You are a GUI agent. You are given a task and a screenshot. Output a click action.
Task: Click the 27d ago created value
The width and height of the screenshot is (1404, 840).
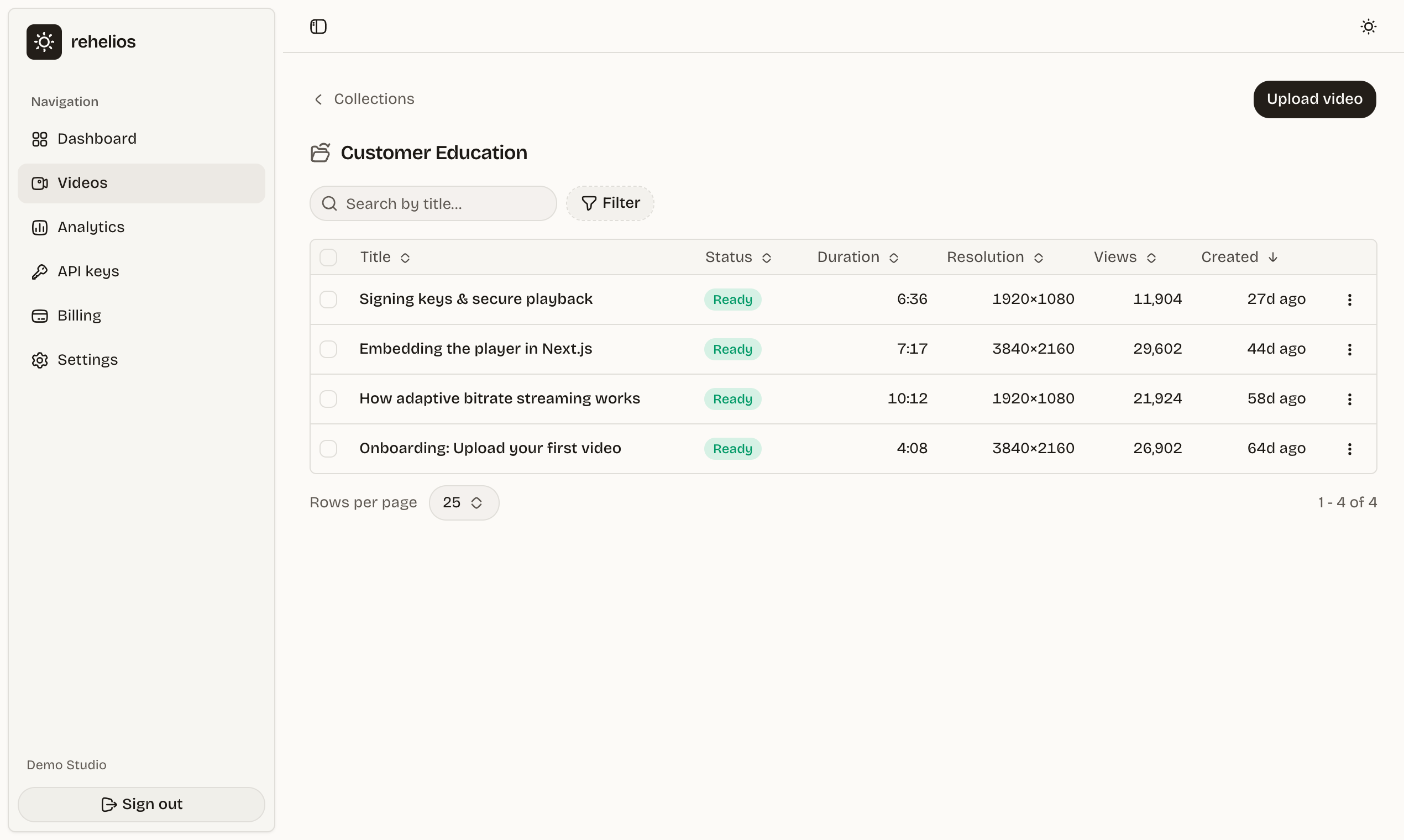(x=1276, y=300)
